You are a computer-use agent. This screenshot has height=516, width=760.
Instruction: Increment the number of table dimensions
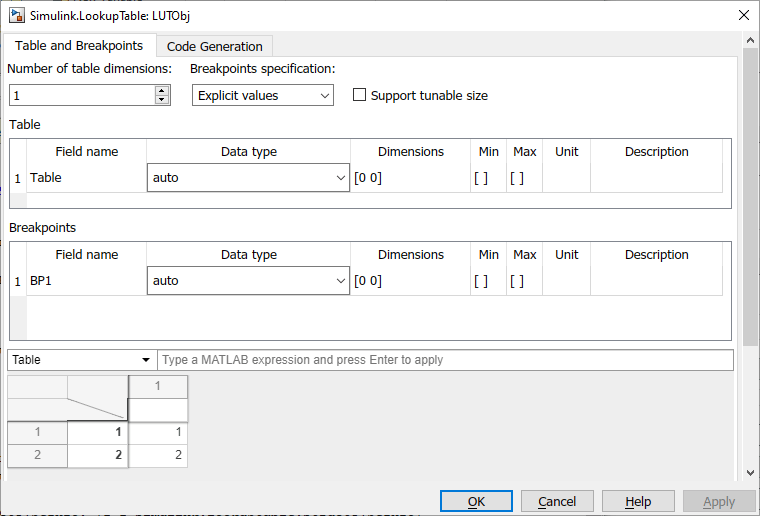[162, 90]
